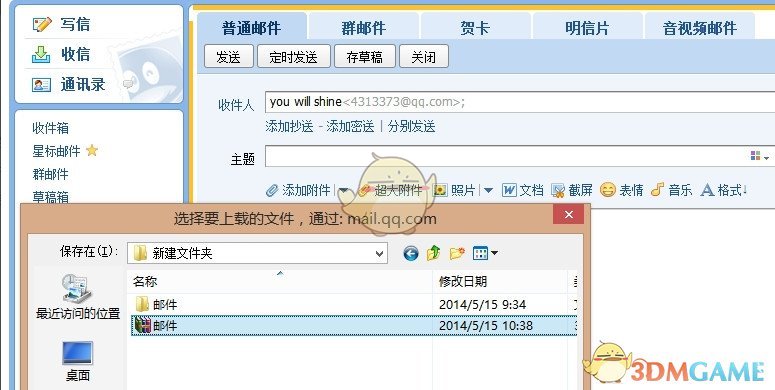Open 通讯录 address book
This screenshot has width=775, height=390.
[69, 85]
